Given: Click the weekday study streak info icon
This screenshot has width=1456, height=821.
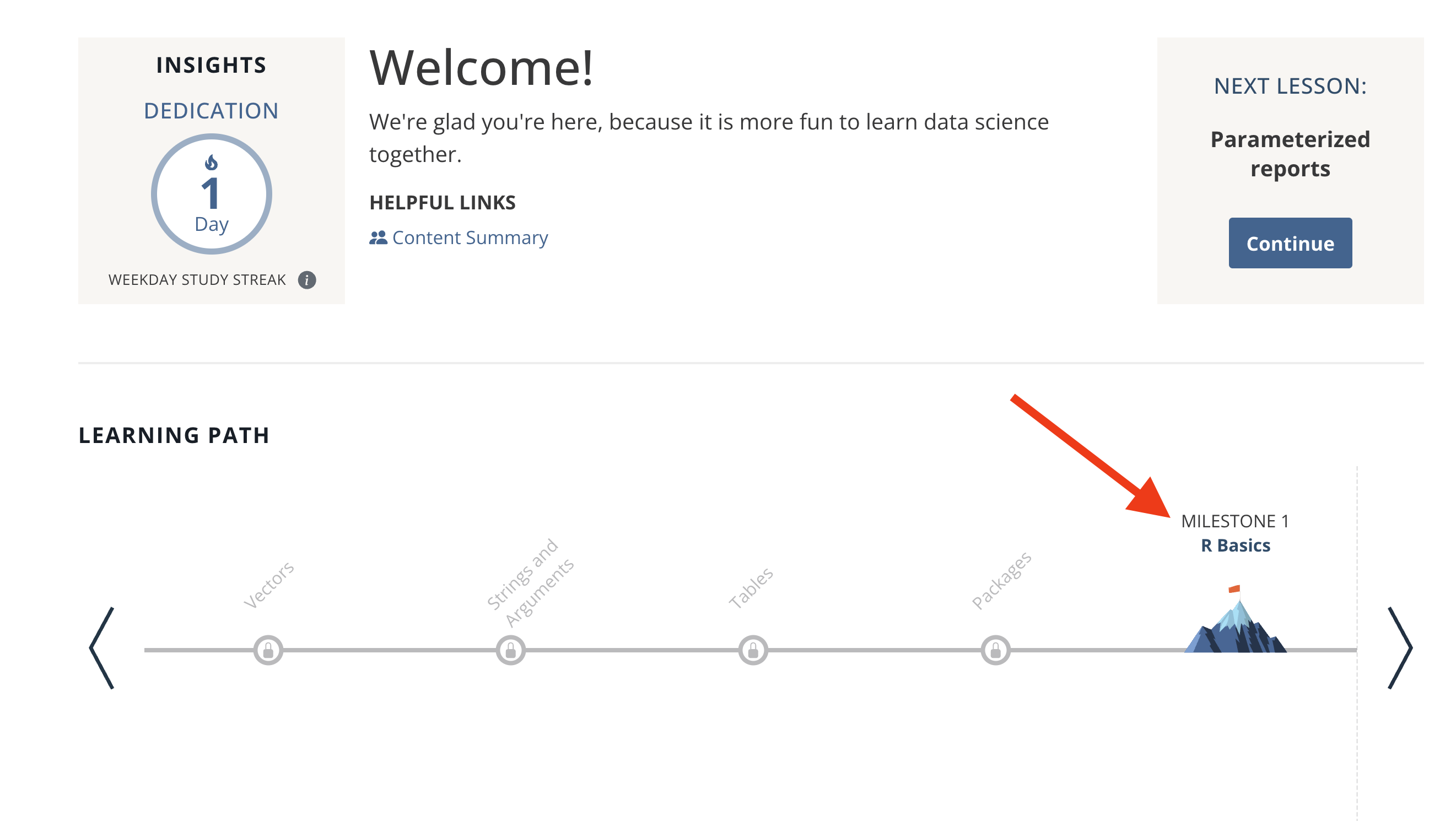Looking at the screenshot, I should click(307, 280).
